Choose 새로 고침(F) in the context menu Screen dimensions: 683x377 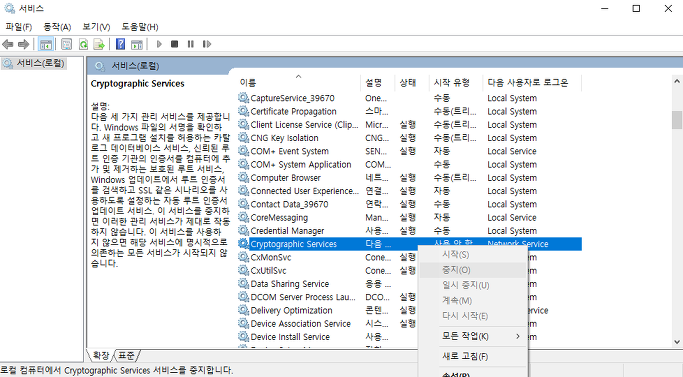[x=473, y=357]
